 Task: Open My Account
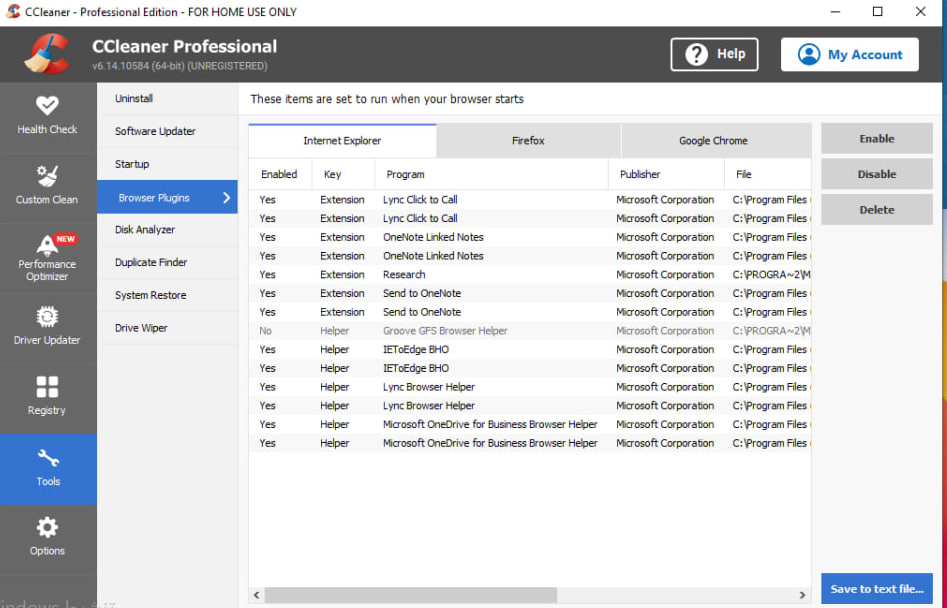(850, 54)
